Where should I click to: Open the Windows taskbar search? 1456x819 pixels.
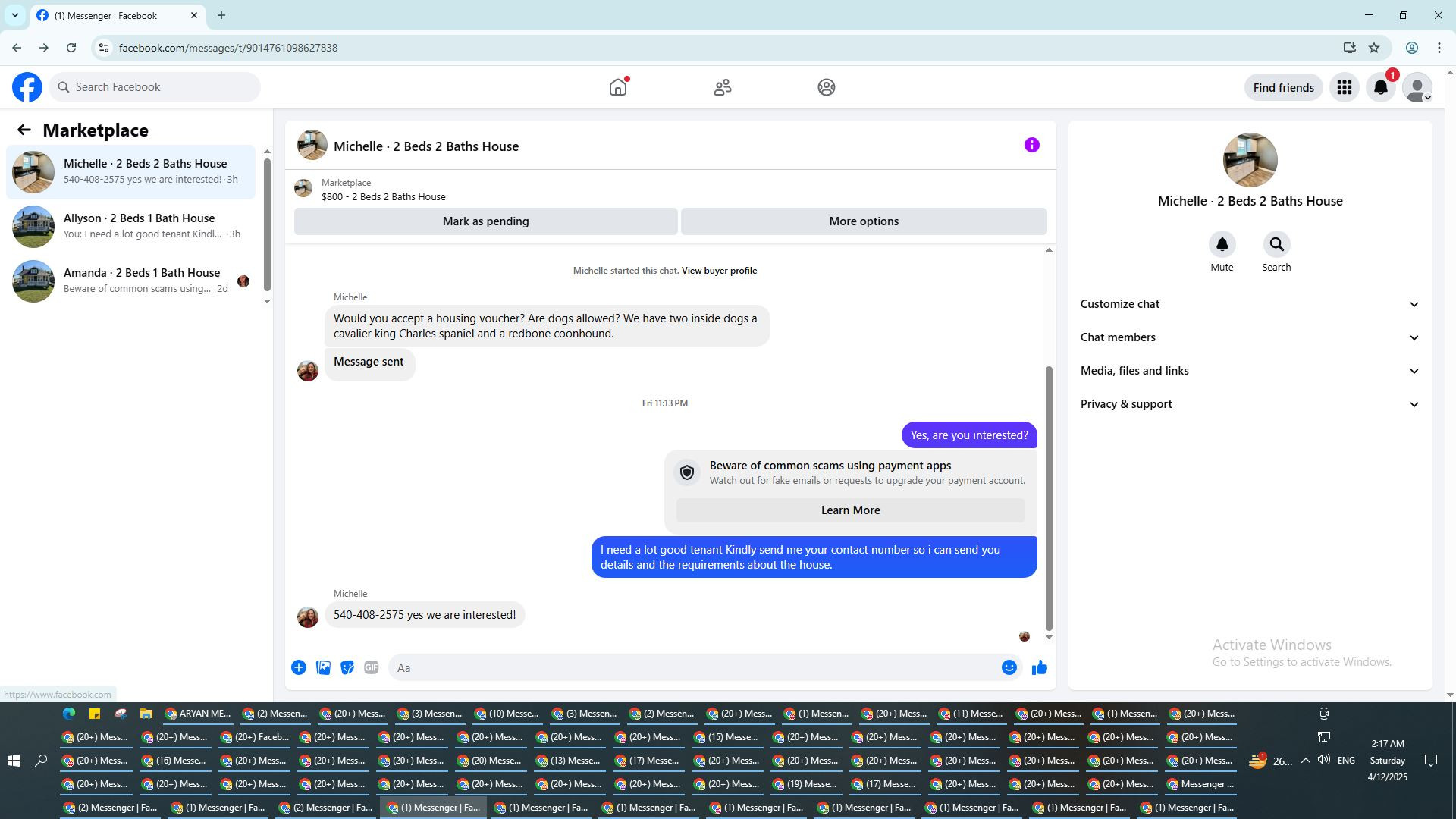(42, 761)
